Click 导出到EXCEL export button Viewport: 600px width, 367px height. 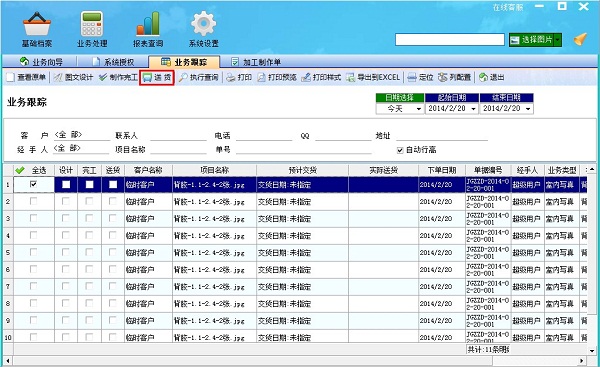coord(373,77)
